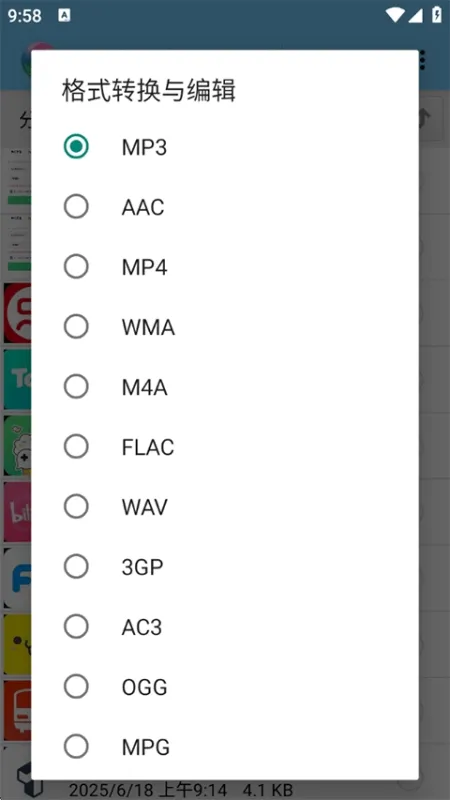Screen dimensions: 450x800
Task: Tap the WAV label text
Action: [144, 507]
